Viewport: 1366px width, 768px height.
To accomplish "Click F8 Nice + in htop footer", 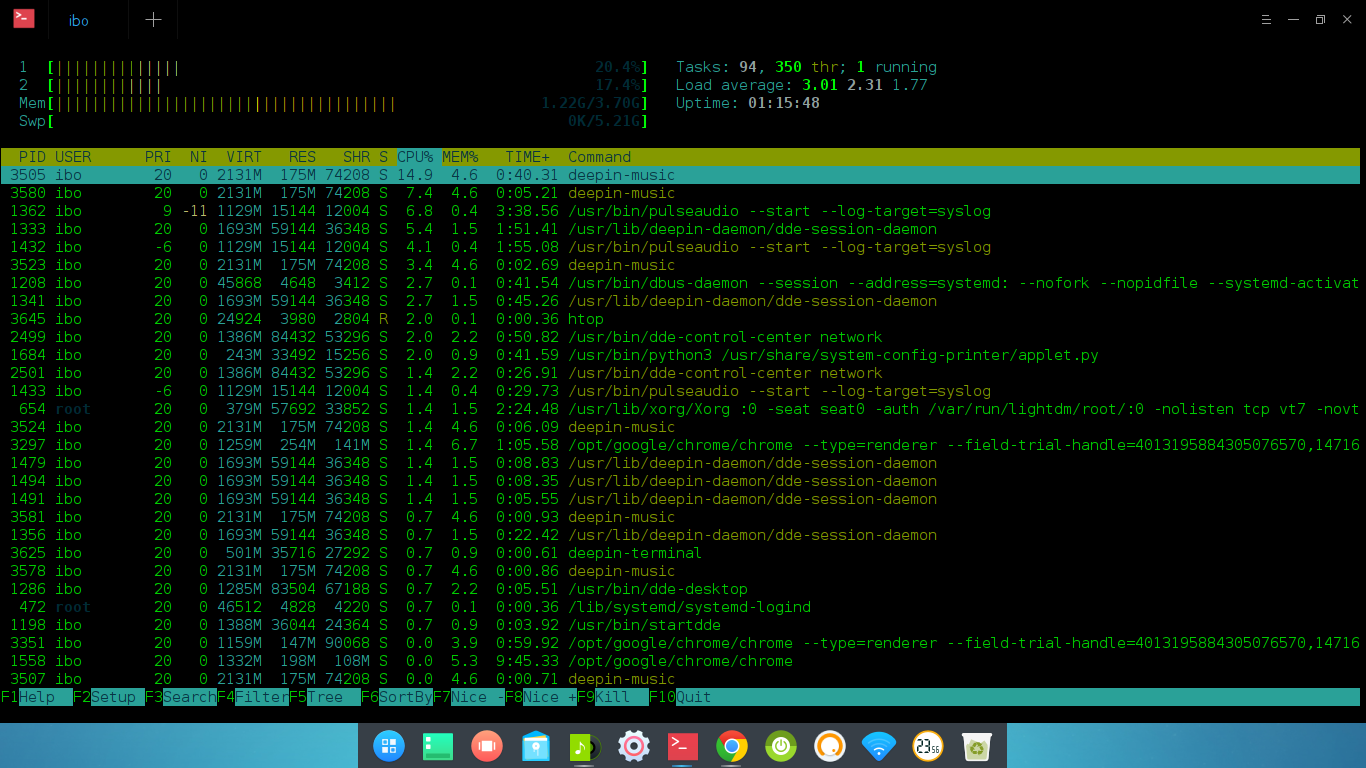I will (541, 697).
